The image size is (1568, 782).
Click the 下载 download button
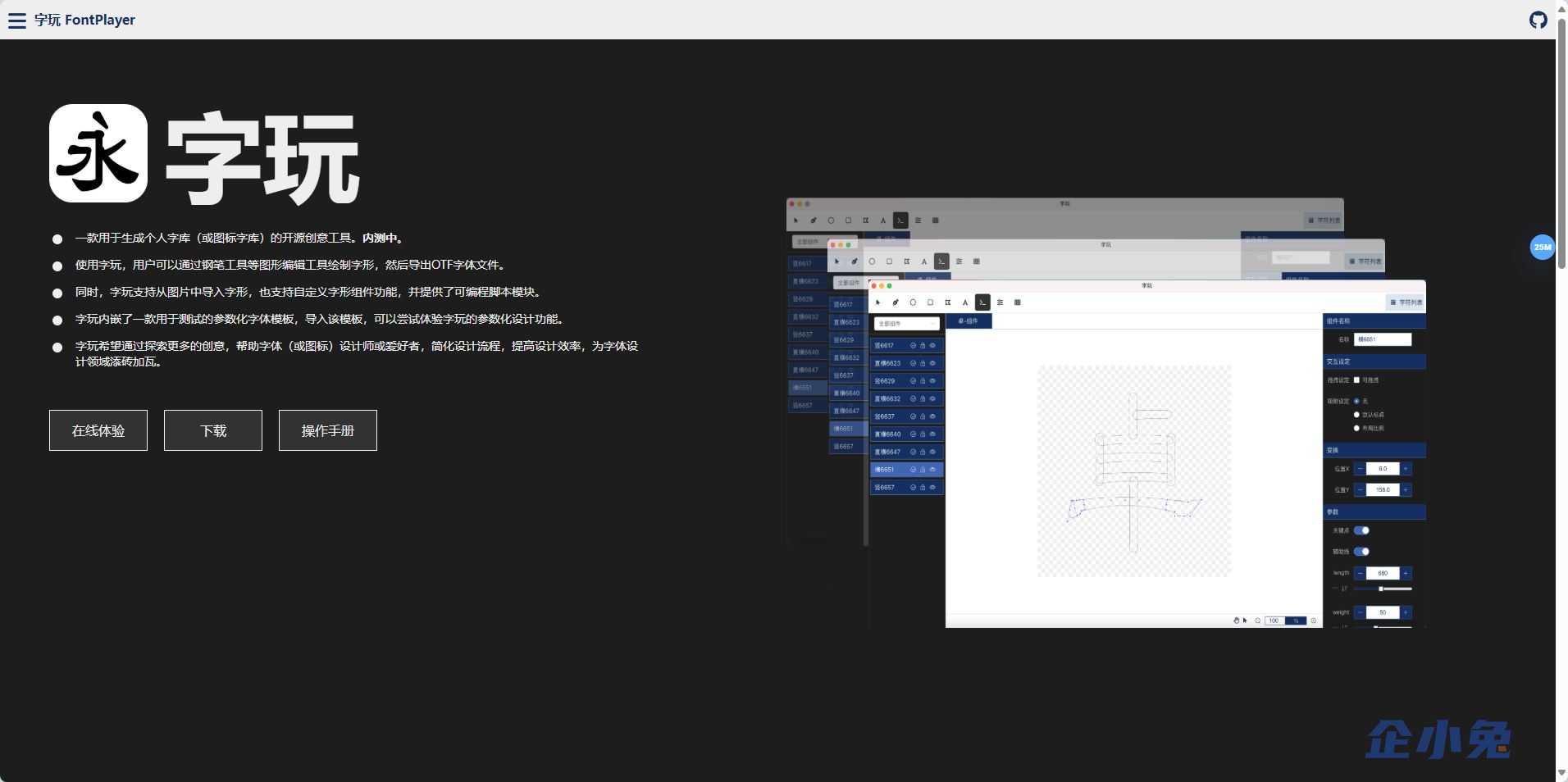[x=213, y=430]
